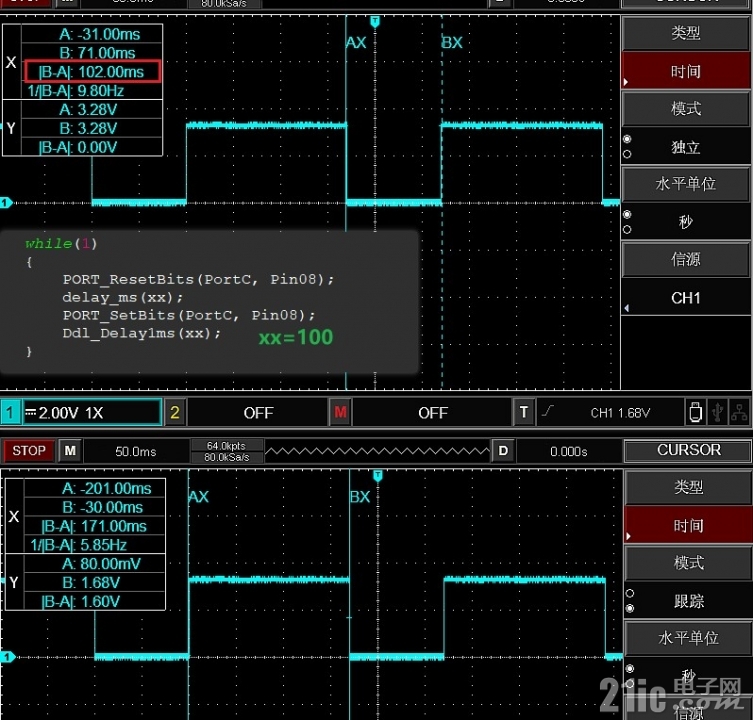
Task: Click the |B-A|: 0.00V voltage readout
Action: pyautogui.click(x=78, y=147)
